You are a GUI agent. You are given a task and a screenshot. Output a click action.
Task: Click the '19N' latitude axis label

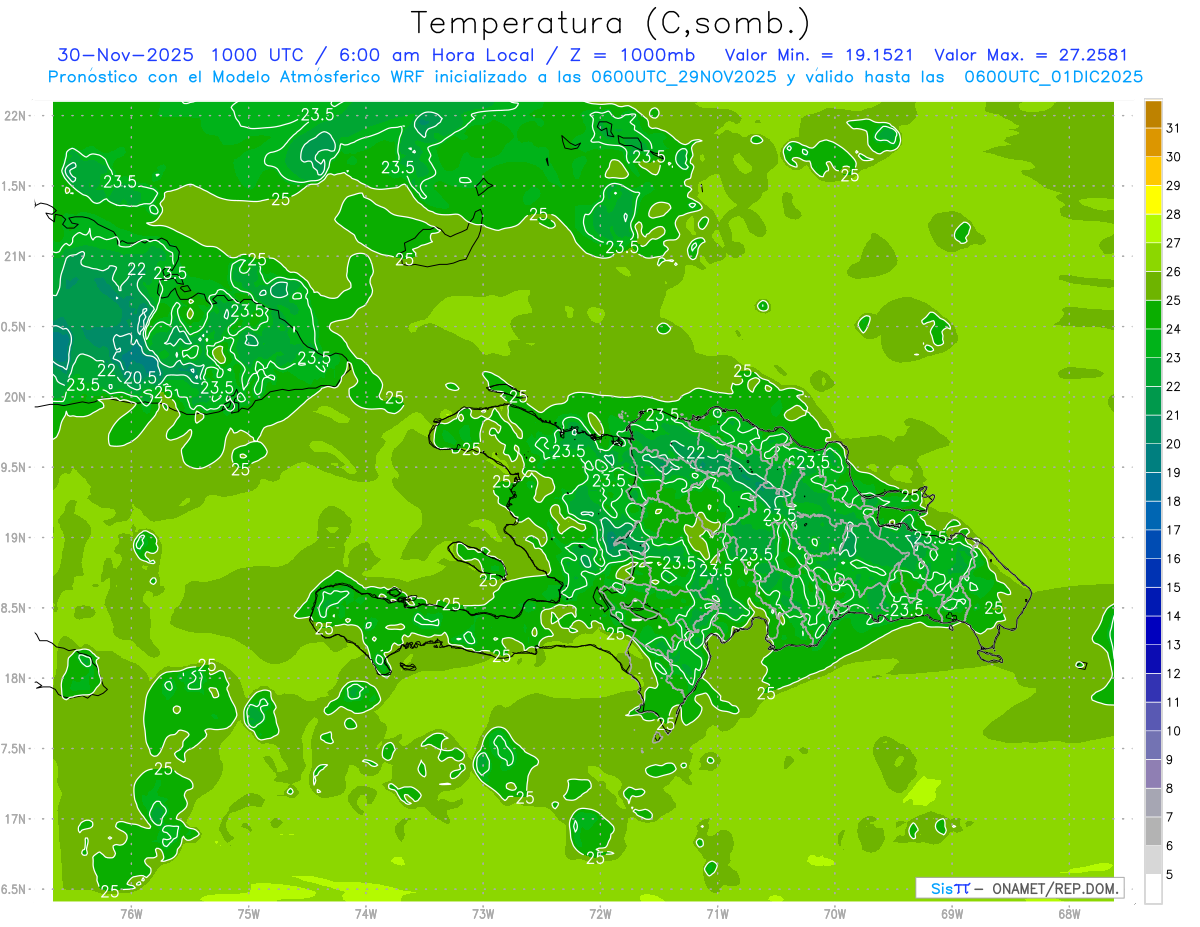tap(17, 538)
